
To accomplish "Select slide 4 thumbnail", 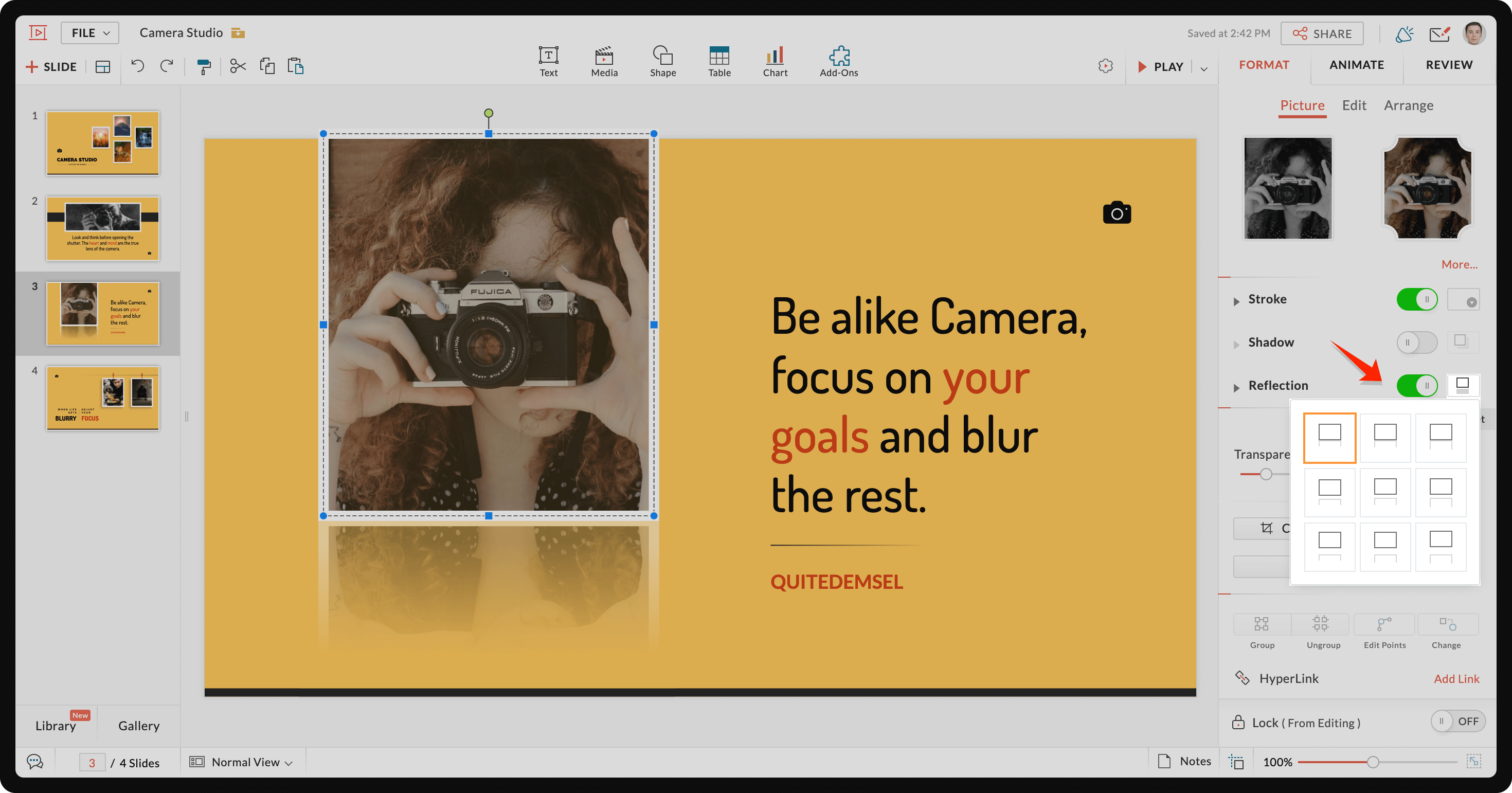I will point(103,399).
